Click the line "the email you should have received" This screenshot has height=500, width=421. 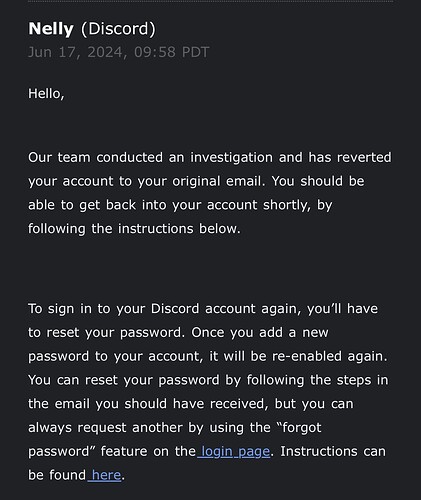[x=191, y=404]
